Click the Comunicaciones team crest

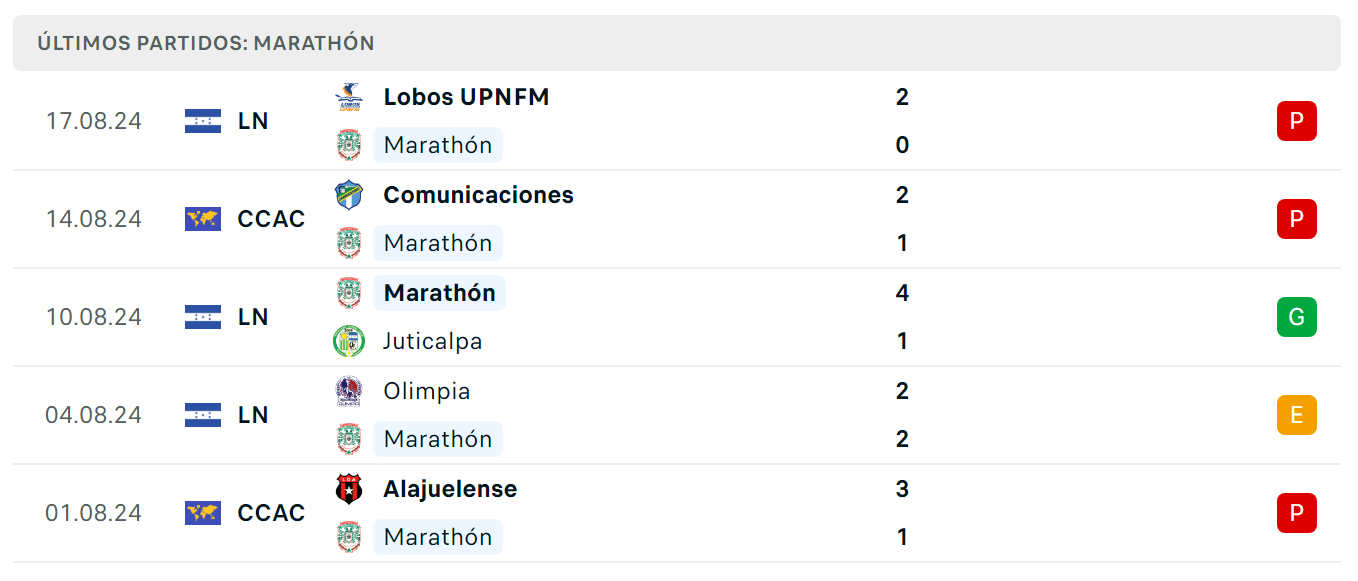pyautogui.click(x=349, y=195)
